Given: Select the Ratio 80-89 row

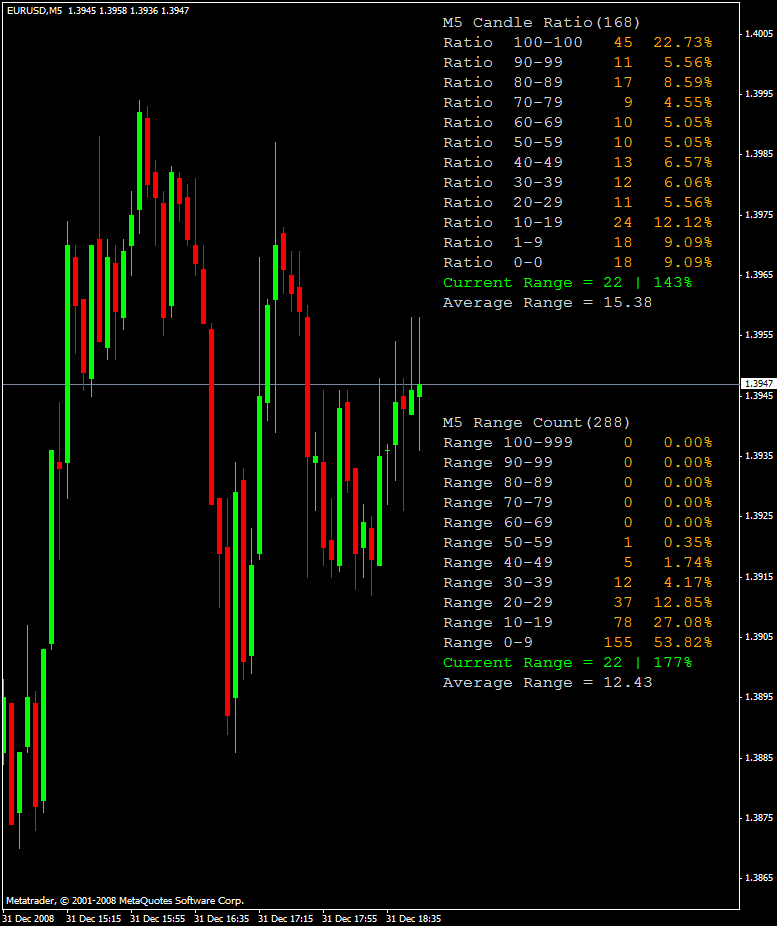Looking at the screenshot, I should pos(577,83).
